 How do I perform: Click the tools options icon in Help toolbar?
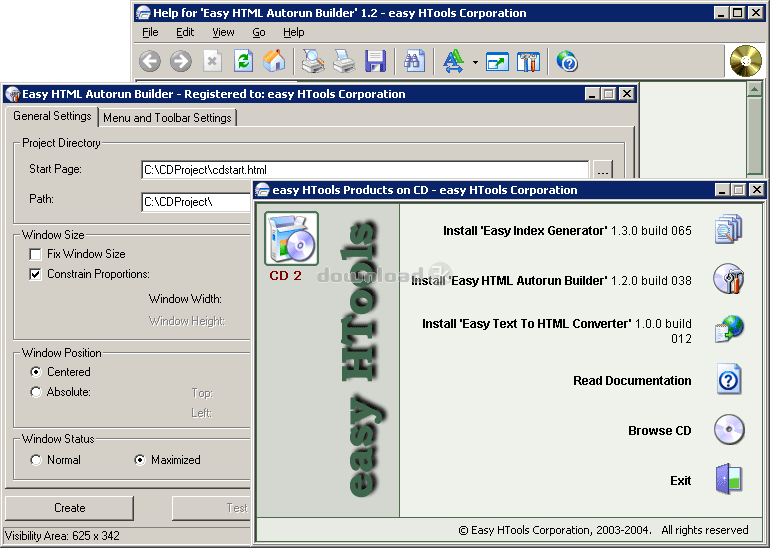(528, 62)
